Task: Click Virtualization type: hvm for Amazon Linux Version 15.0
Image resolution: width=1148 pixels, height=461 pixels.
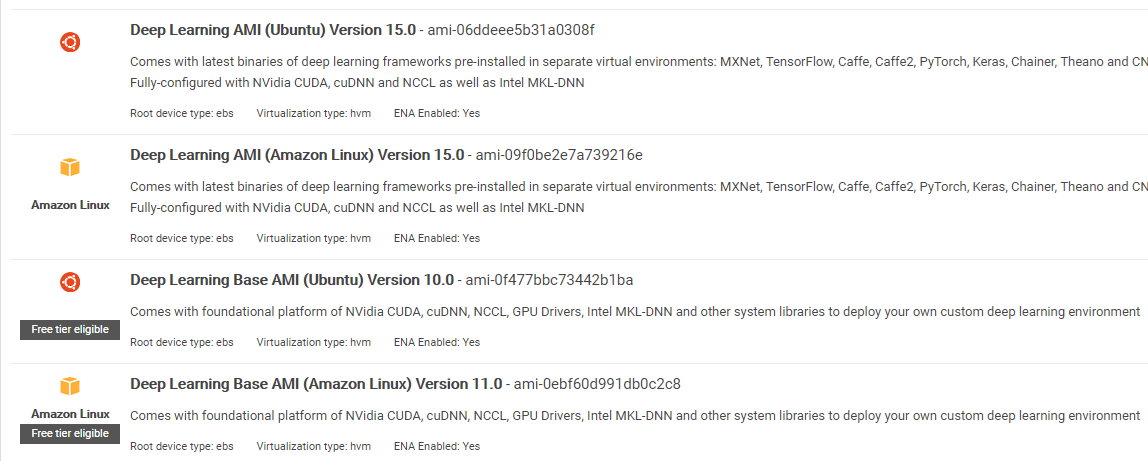Action: point(313,238)
